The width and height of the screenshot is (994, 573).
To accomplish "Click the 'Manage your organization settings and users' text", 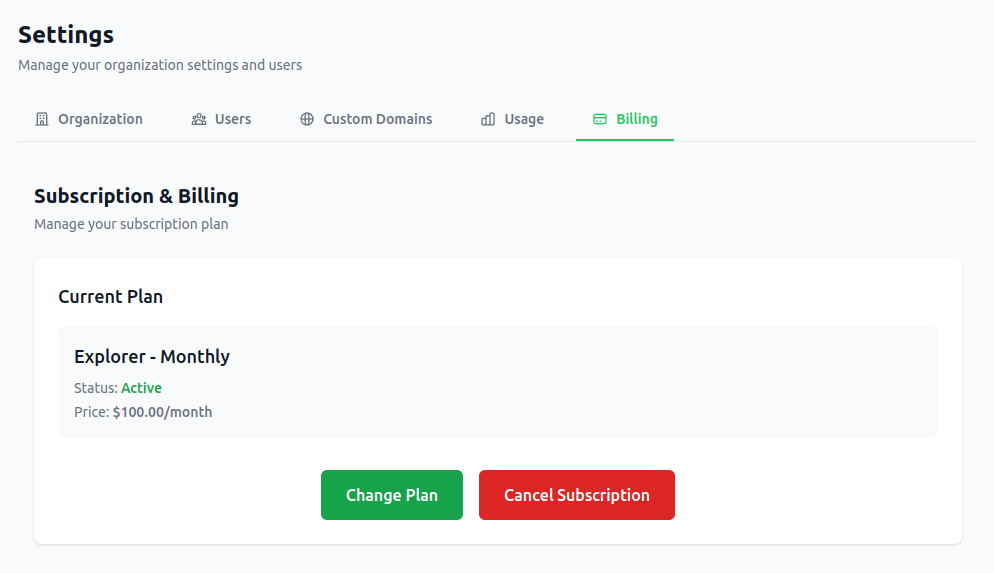I will (x=160, y=65).
